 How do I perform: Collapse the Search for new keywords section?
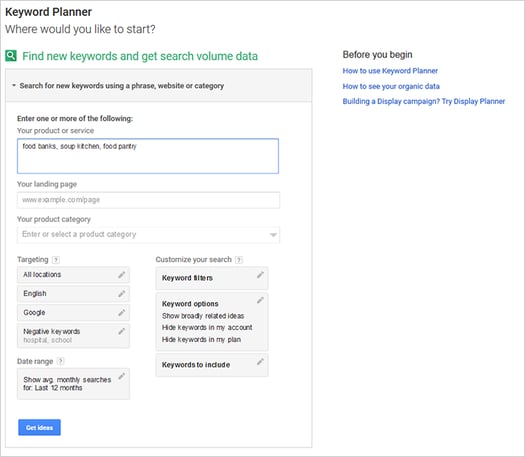[14, 86]
